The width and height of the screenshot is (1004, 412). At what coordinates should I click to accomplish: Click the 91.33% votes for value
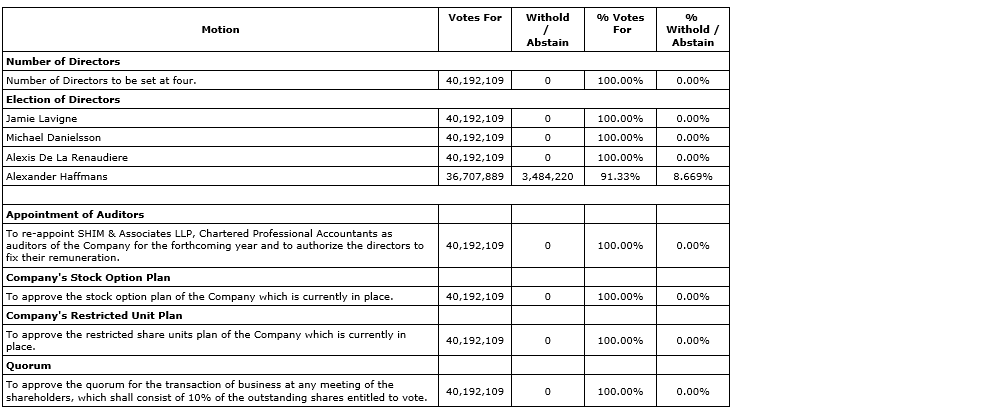620,177
